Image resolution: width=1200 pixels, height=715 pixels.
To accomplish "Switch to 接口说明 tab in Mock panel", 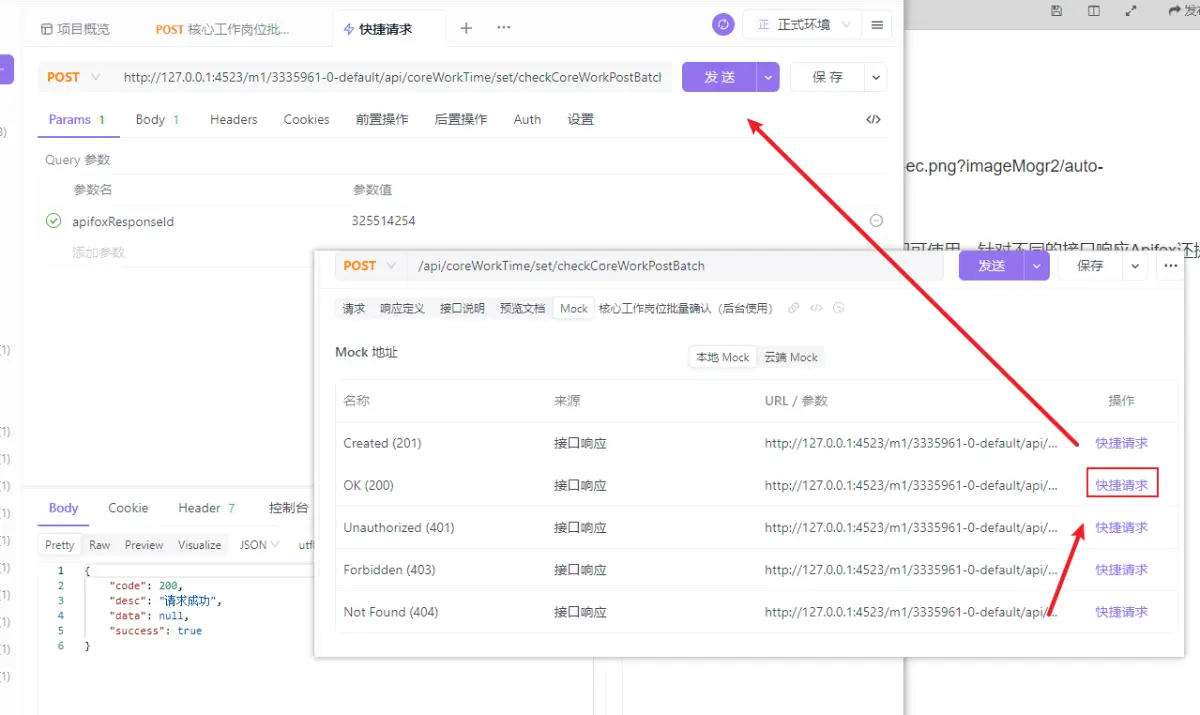I will coord(462,308).
